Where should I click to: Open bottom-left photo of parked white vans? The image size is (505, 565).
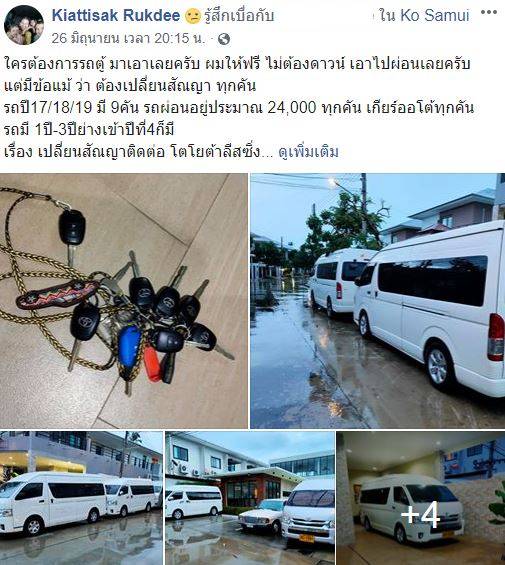click(x=81, y=498)
